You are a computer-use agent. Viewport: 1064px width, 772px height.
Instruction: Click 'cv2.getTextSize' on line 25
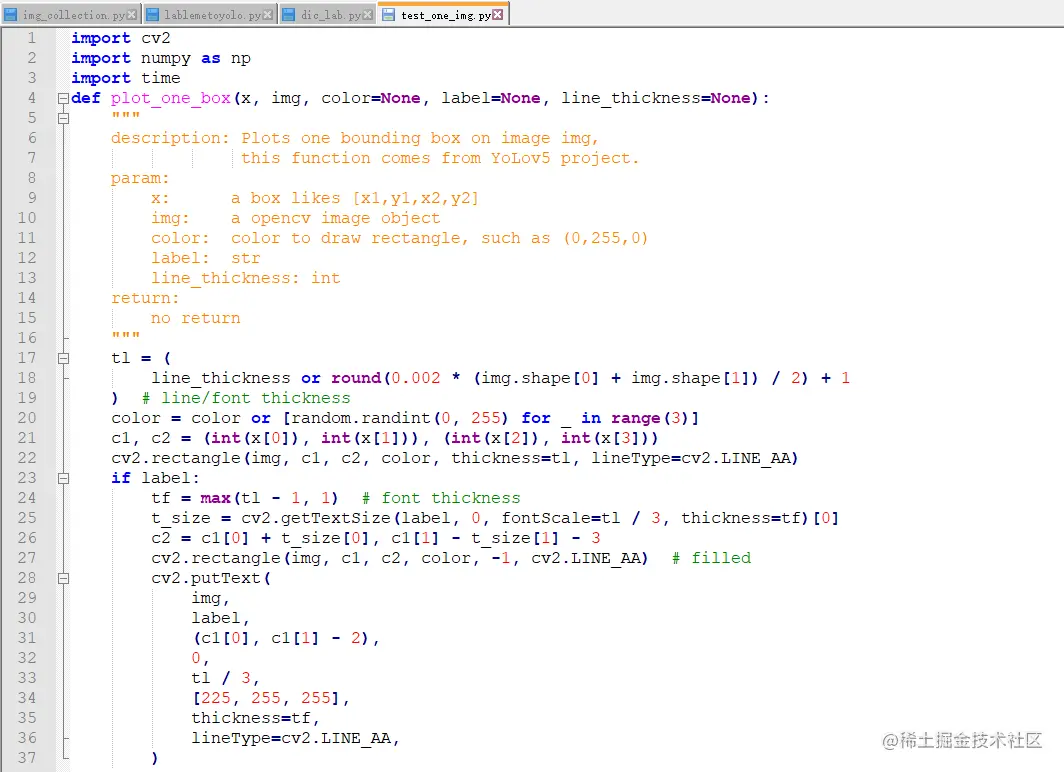[316, 518]
